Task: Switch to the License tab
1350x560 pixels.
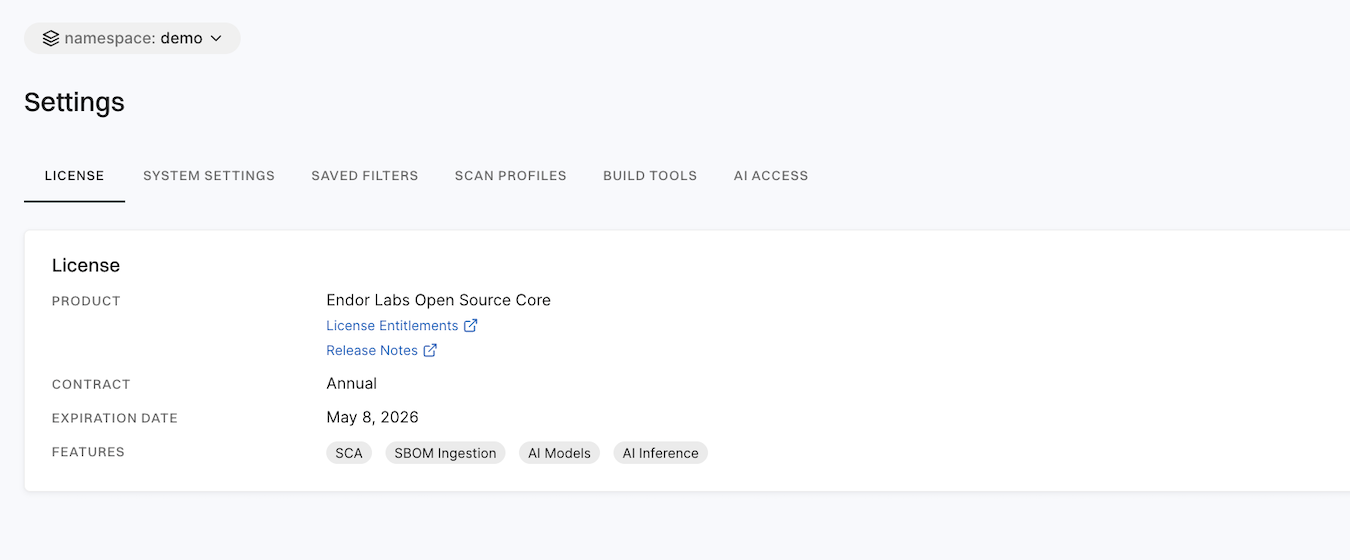Action: pyautogui.click(x=74, y=176)
